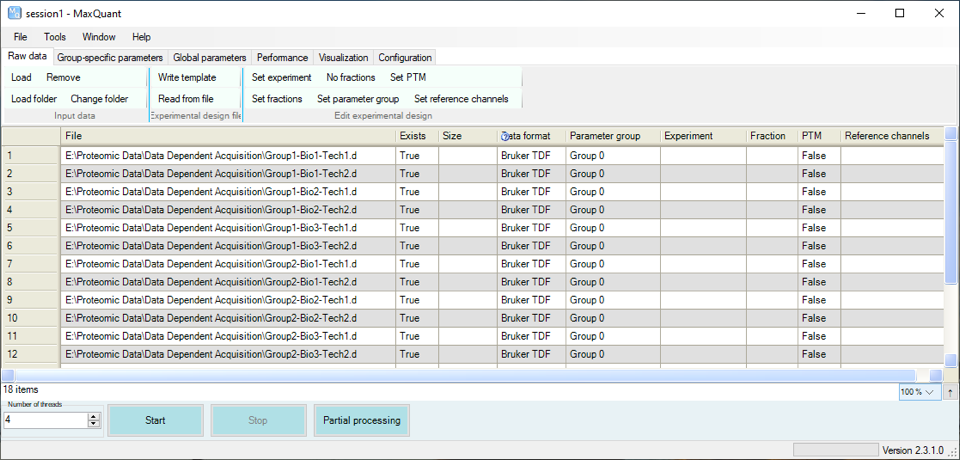The width and height of the screenshot is (960, 460).
Task: Select Set experiment option
Action: click(x=281, y=77)
